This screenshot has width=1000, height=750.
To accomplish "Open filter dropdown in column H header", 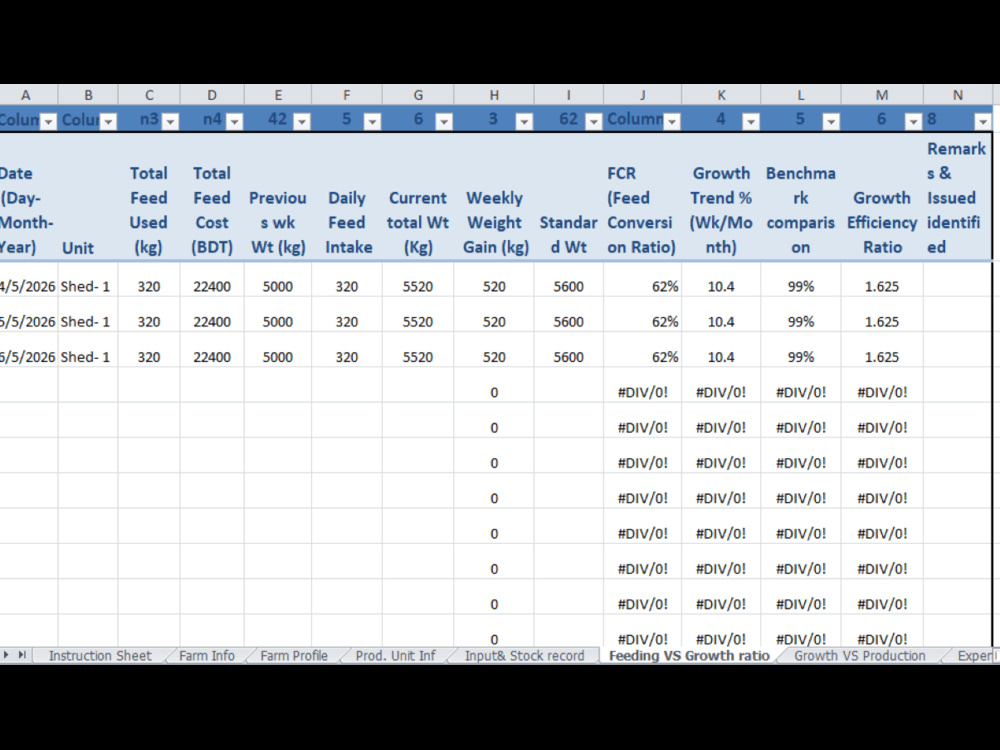I will point(524,121).
